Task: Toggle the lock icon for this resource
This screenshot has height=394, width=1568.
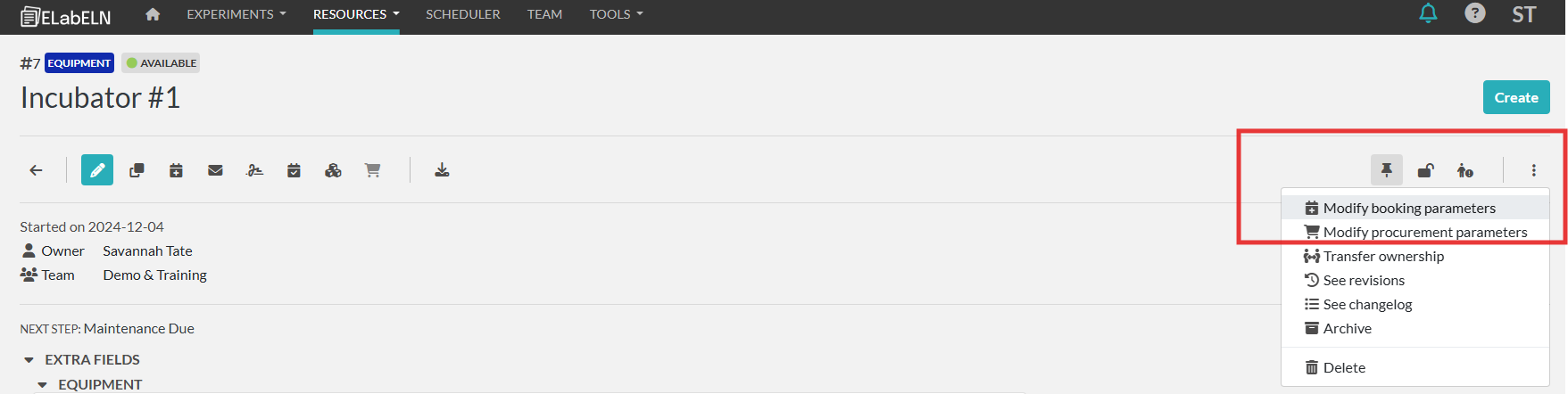Action: pyautogui.click(x=1426, y=170)
